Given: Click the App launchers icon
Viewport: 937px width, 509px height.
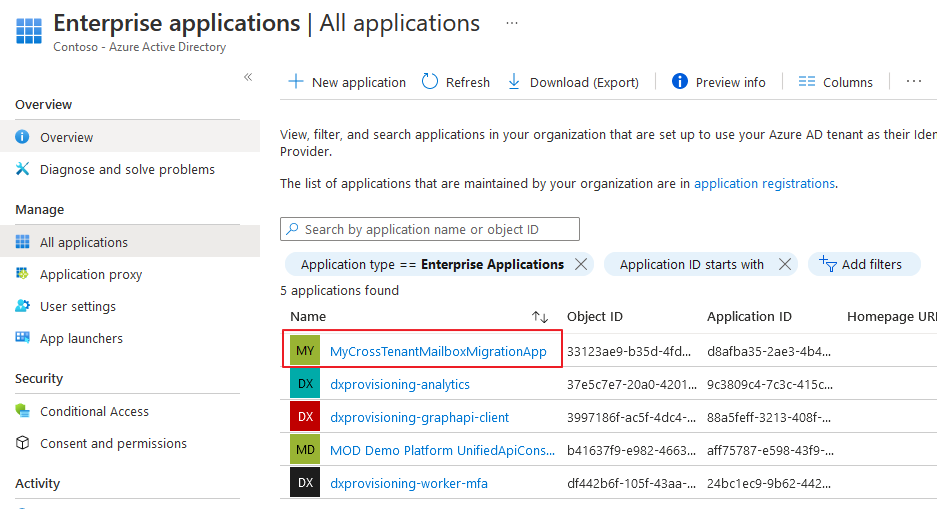Looking at the screenshot, I should 22,338.
